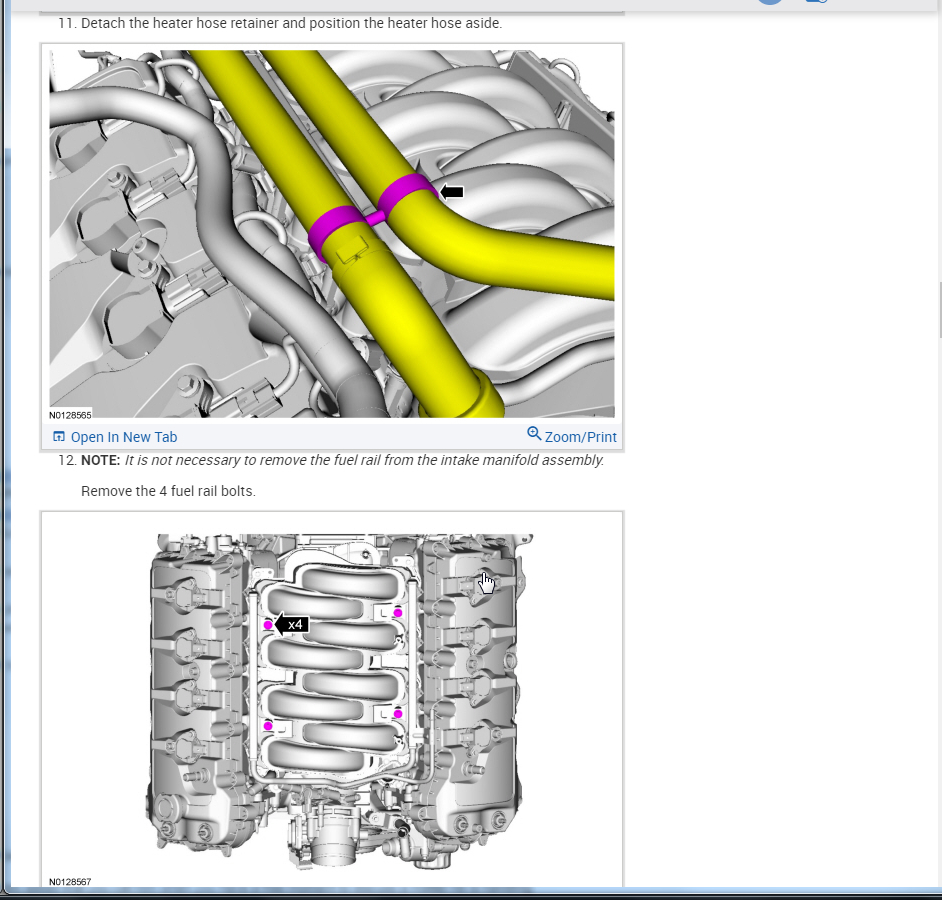Viewport: 942px width, 900px height.
Task: Click the Open In New Tab icon
Action: click(59, 437)
